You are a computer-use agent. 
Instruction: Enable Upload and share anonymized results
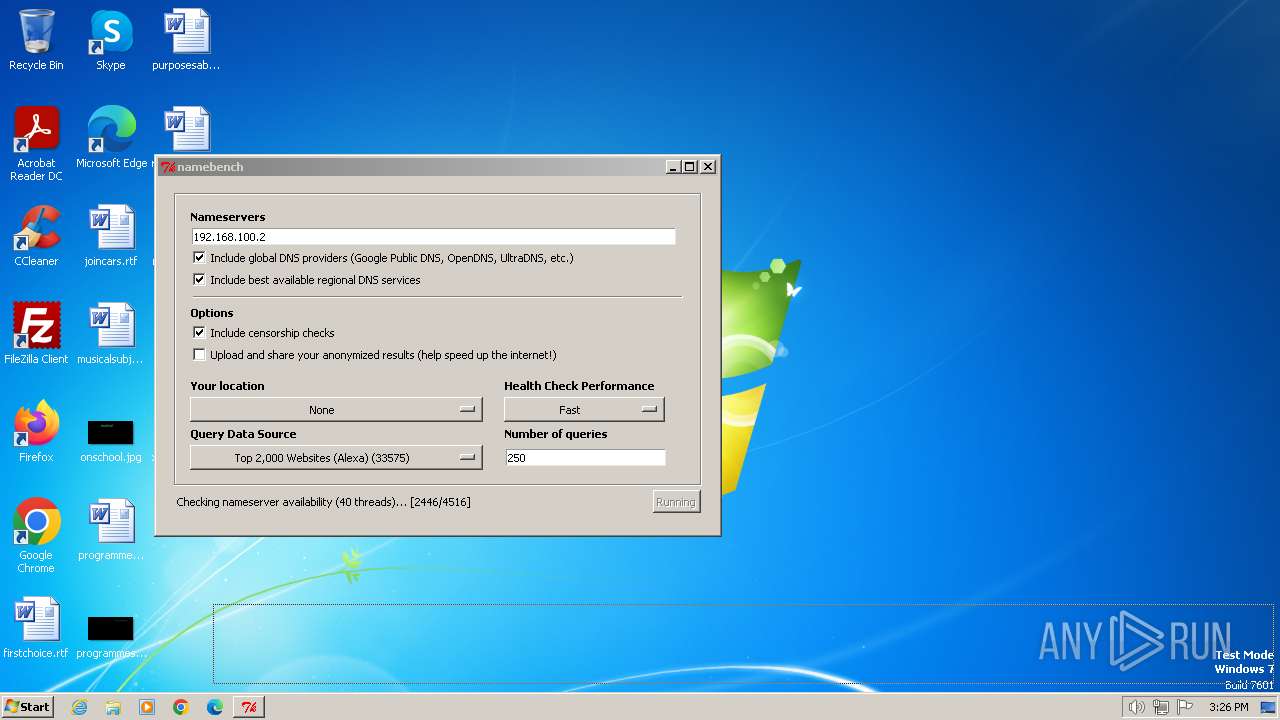199,355
